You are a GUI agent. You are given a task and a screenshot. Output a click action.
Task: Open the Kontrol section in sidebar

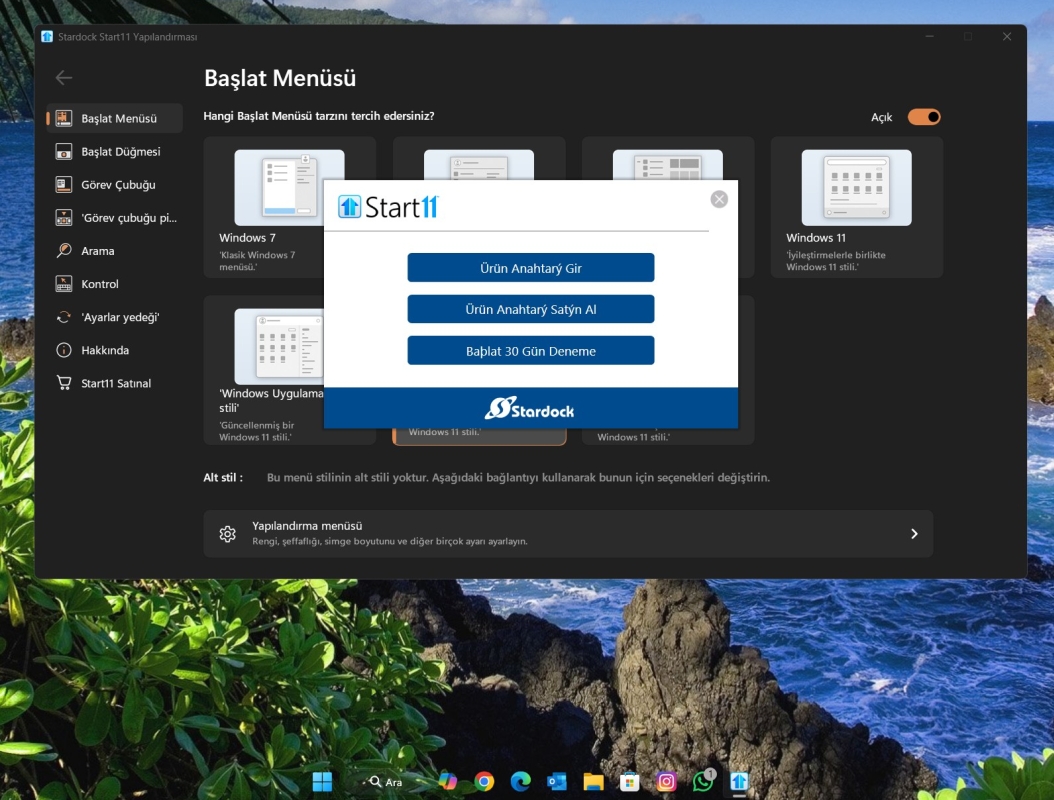(99, 284)
